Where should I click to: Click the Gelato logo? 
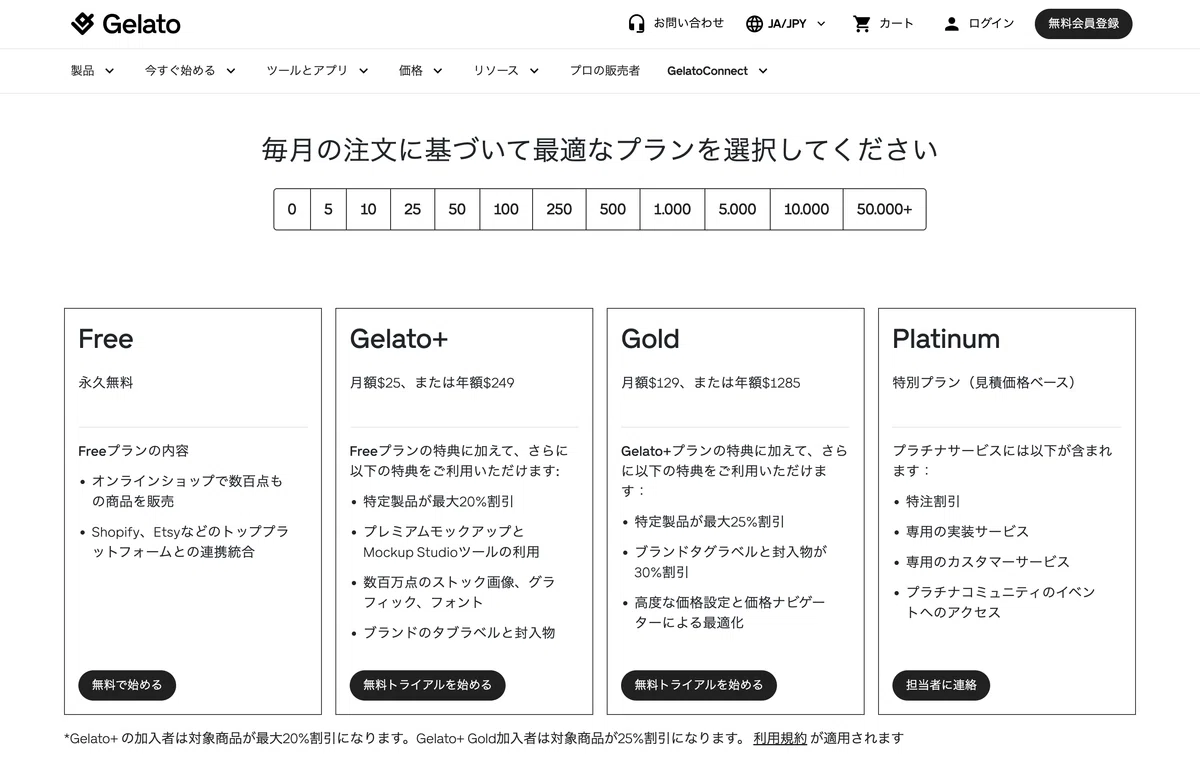click(x=125, y=24)
